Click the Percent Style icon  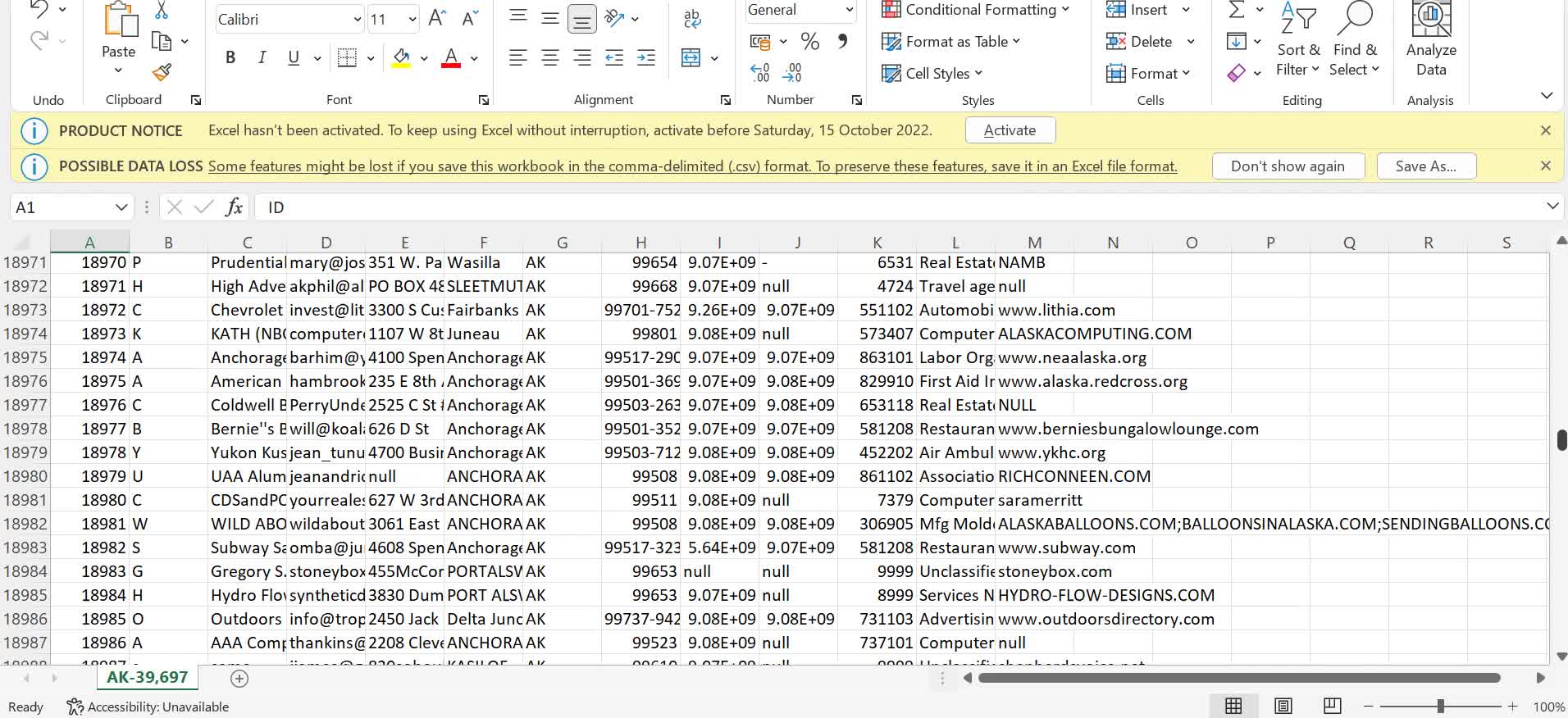[809, 42]
